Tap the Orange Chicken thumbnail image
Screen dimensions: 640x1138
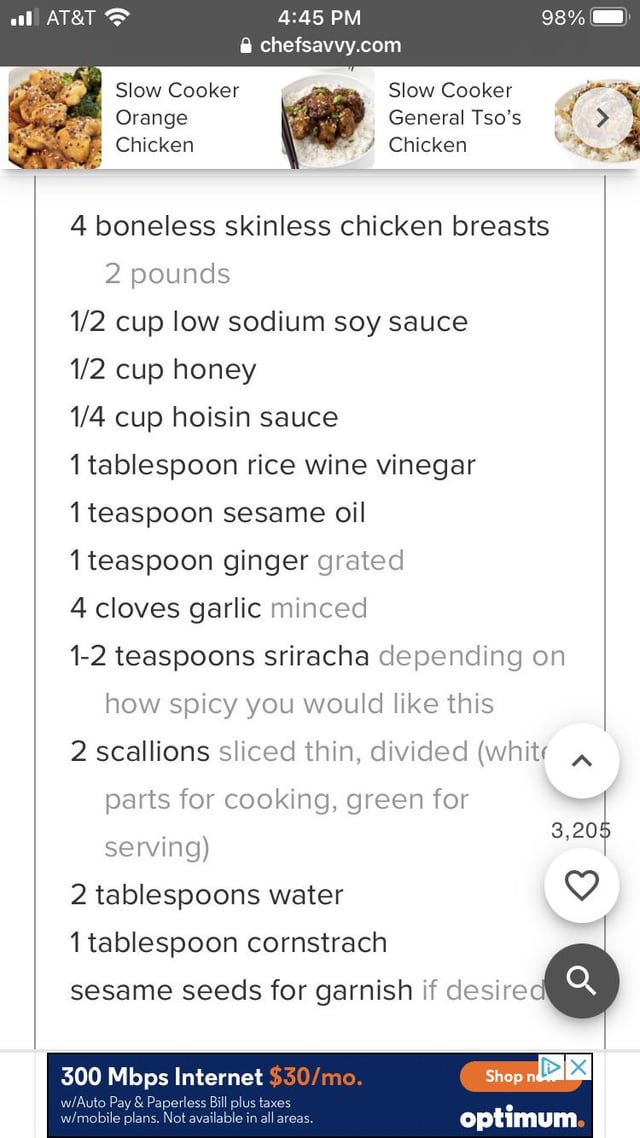(55, 117)
